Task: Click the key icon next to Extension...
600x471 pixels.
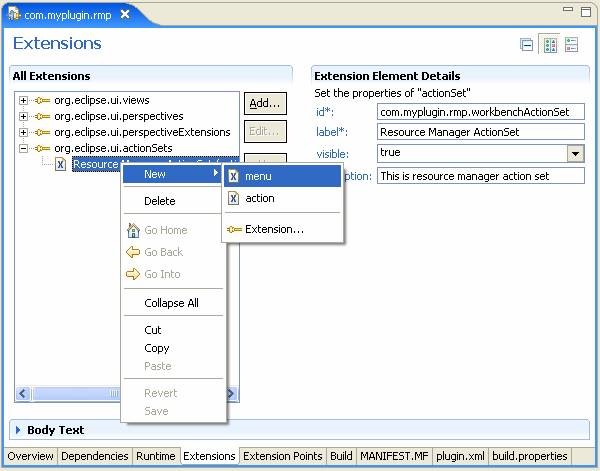Action: point(234,229)
